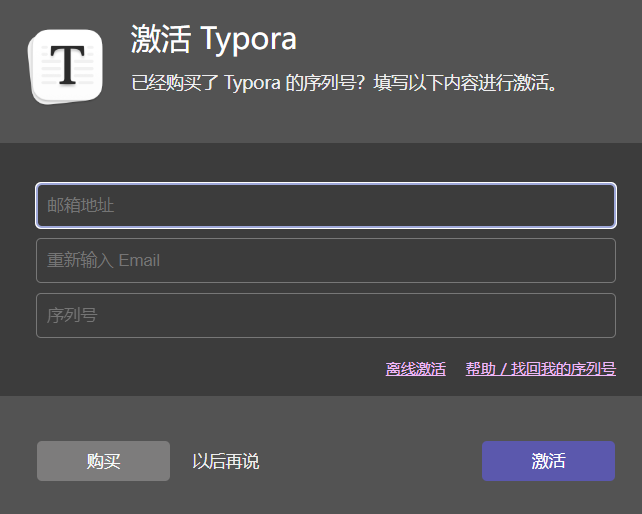Click the subtitle 已经购买了 Typora 的序列号
The width and height of the screenshot is (642, 514).
pyautogui.click(x=248, y=82)
